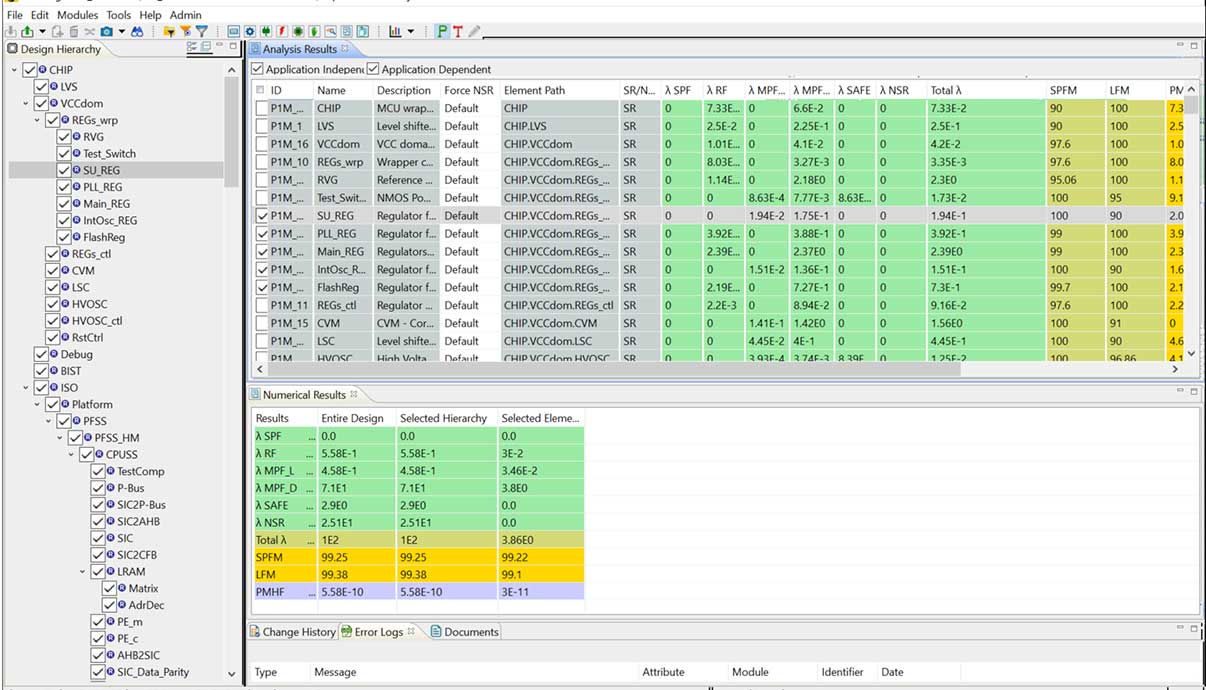Click the red lightning bolt toolbar icon
The height and width of the screenshot is (690, 1206).
[x=282, y=32]
